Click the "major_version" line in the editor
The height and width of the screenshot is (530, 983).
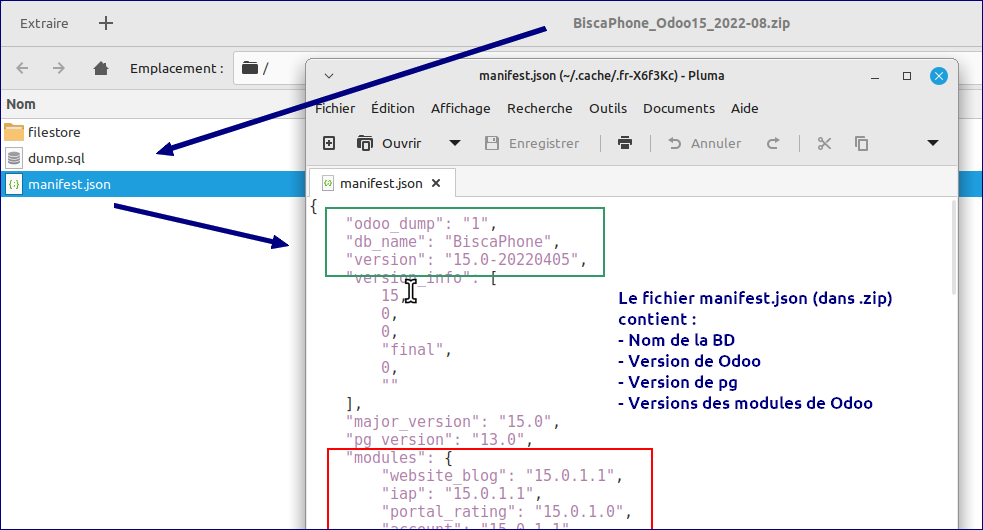pos(452,421)
